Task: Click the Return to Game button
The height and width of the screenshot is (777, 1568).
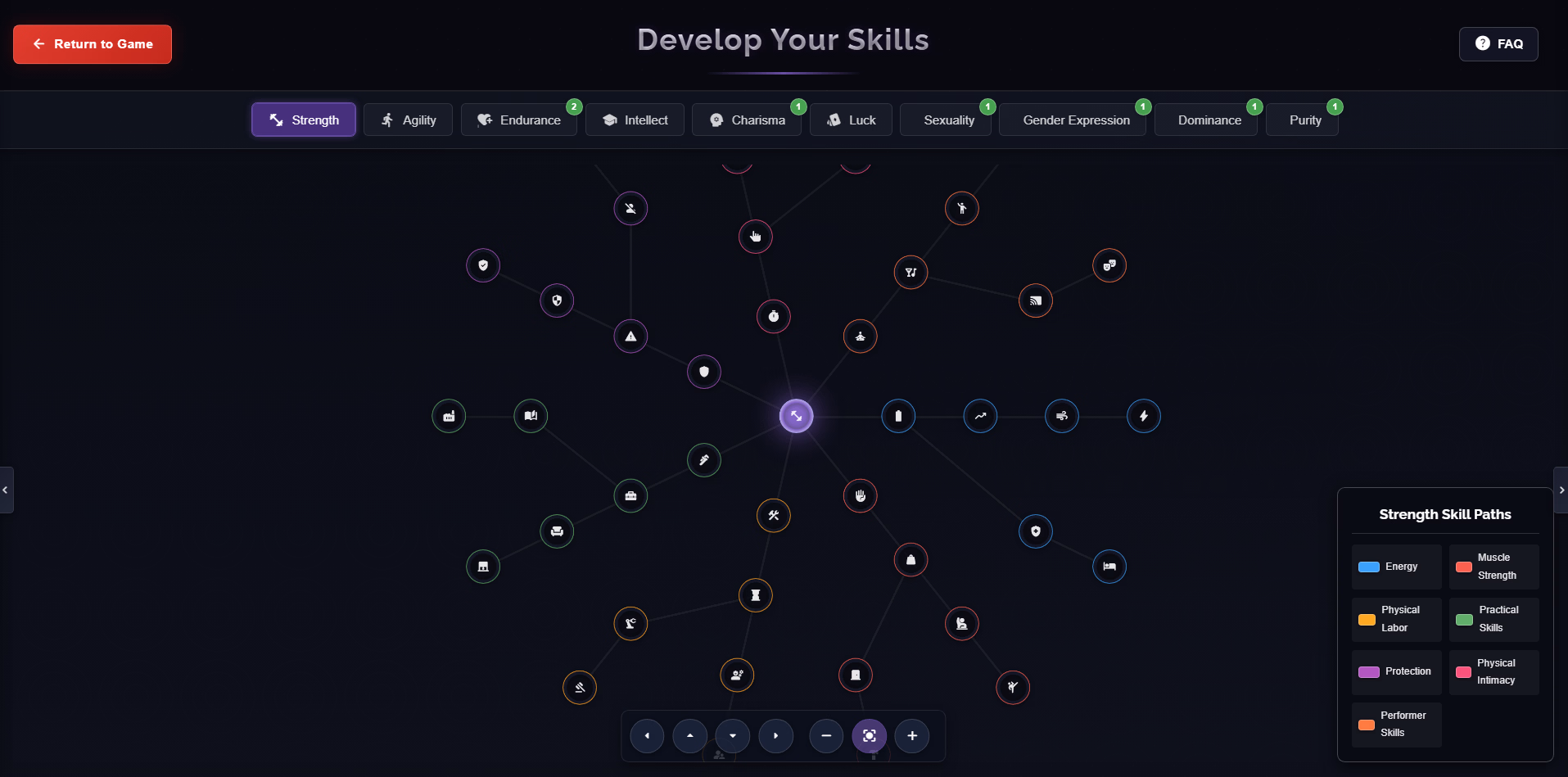Action: pos(93,44)
